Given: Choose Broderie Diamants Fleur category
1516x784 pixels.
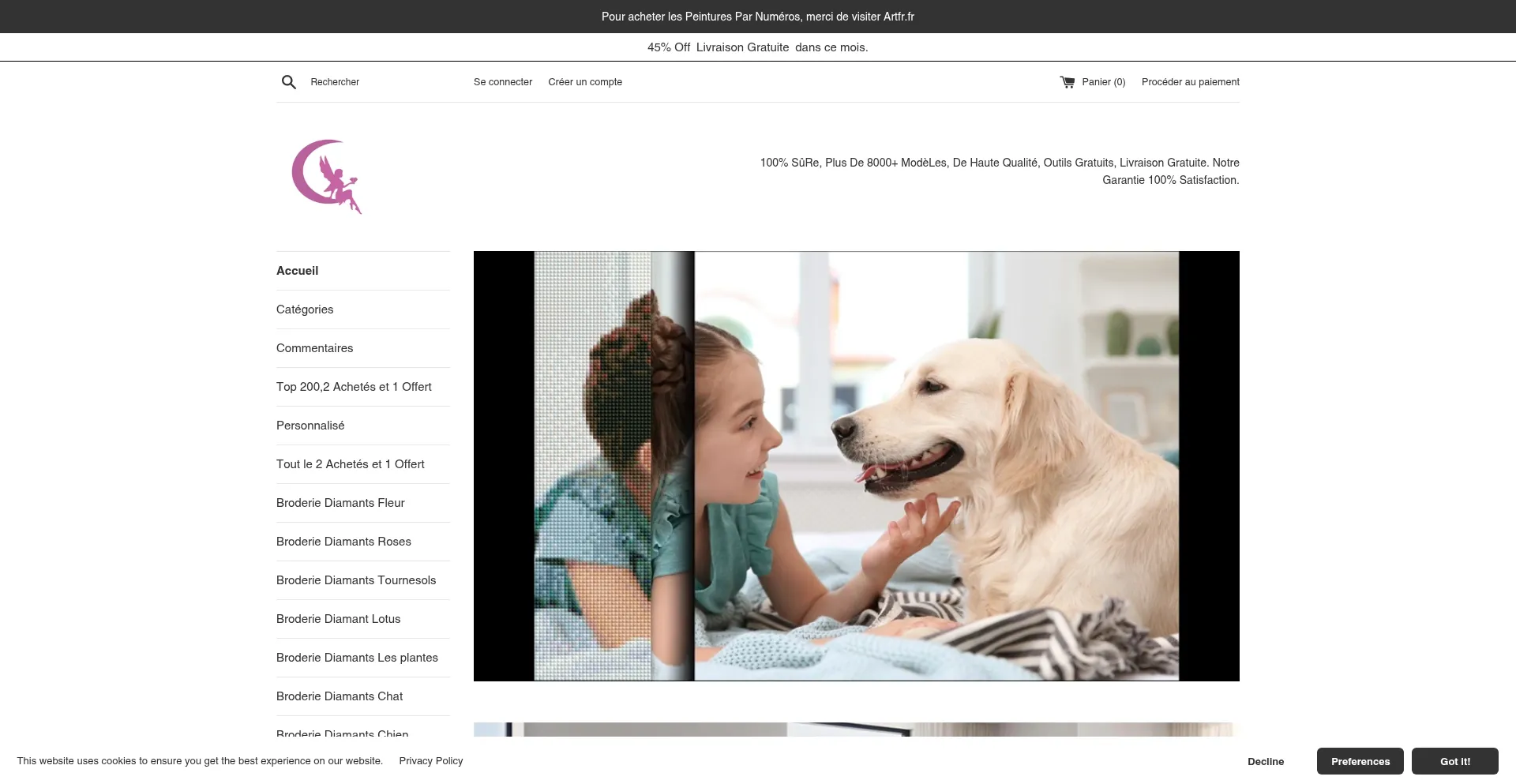Looking at the screenshot, I should [x=340, y=503].
